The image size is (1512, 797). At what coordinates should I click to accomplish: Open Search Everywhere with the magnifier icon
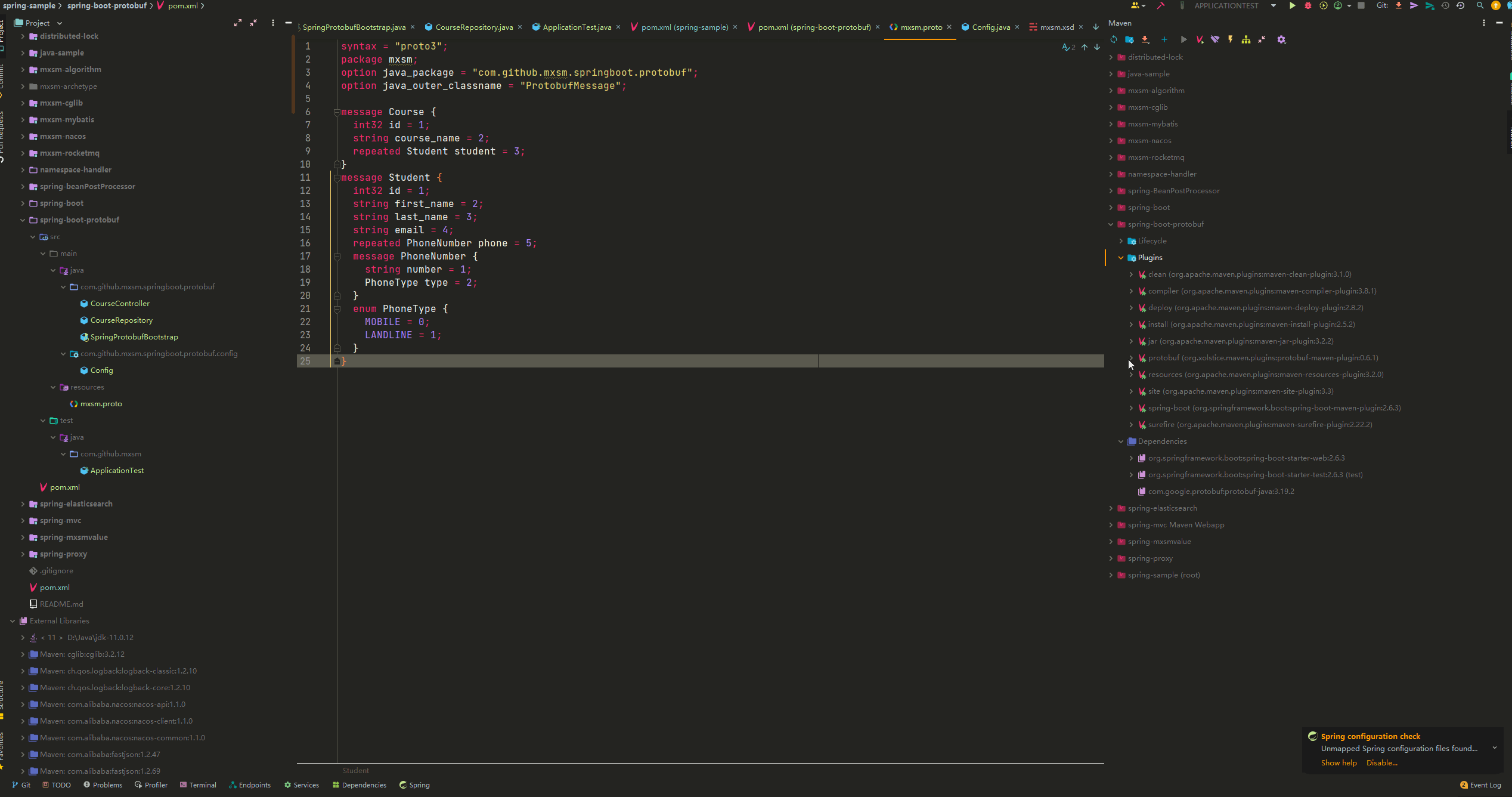click(x=1480, y=5)
